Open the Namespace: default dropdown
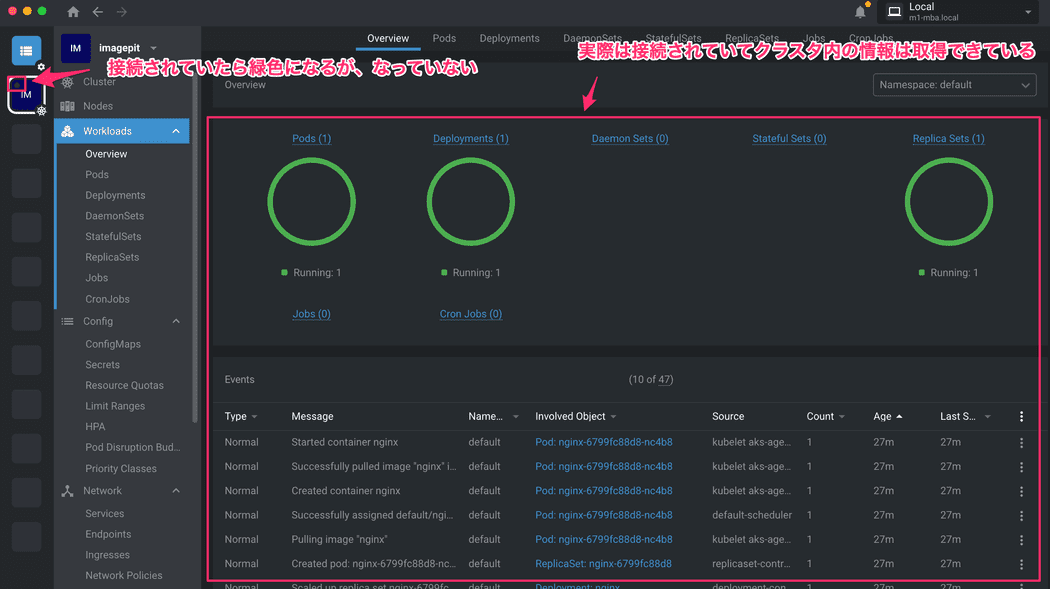 click(x=954, y=85)
